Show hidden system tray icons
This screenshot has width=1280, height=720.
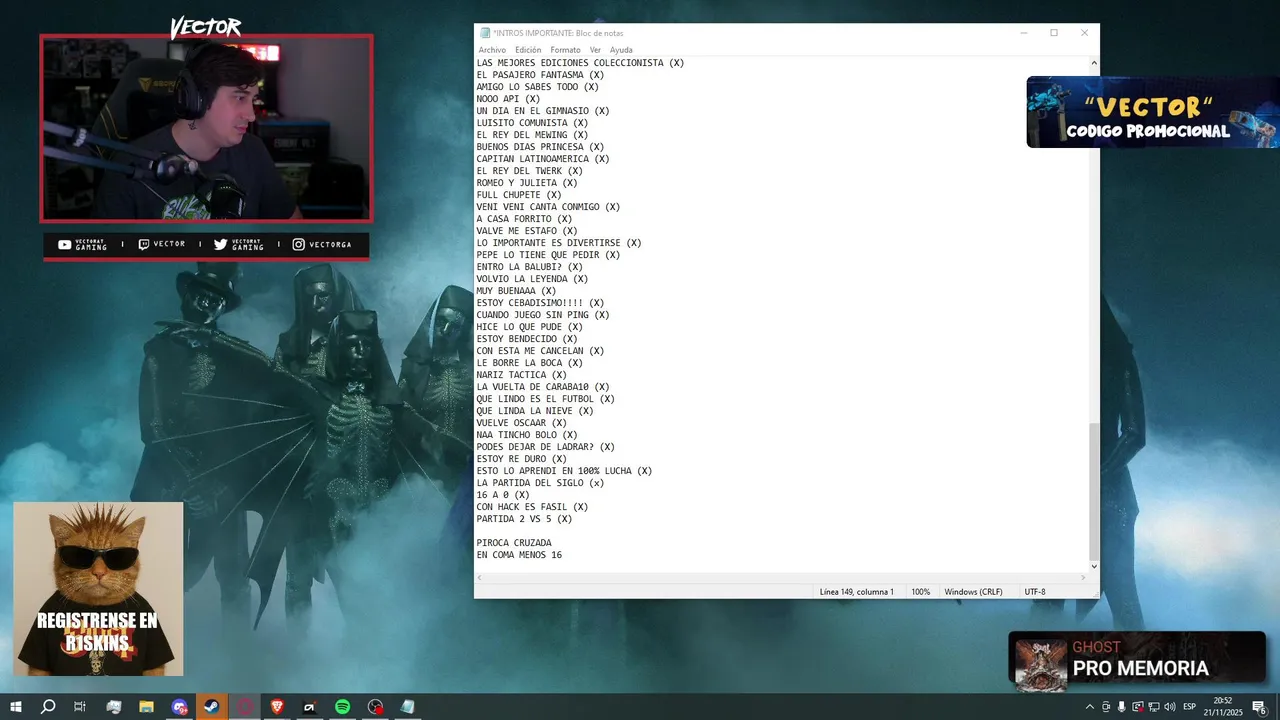1090,707
